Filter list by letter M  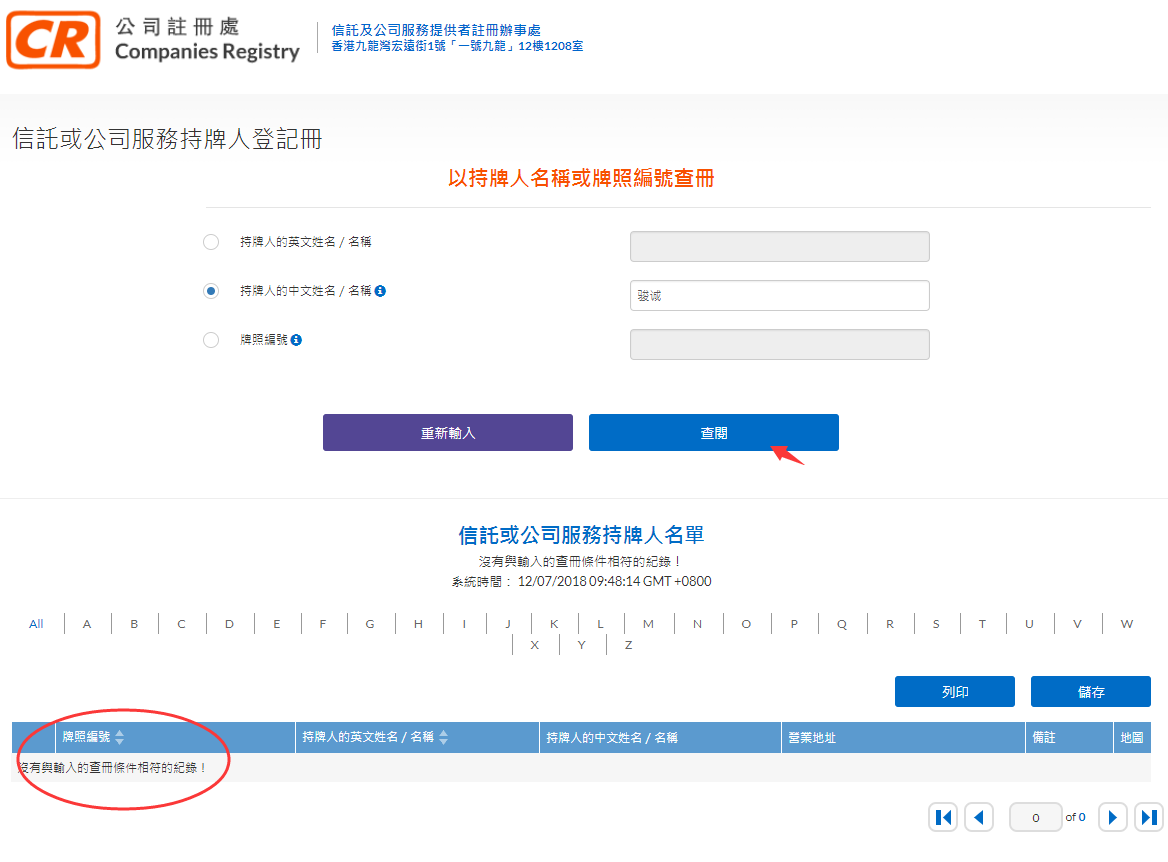coord(648,624)
